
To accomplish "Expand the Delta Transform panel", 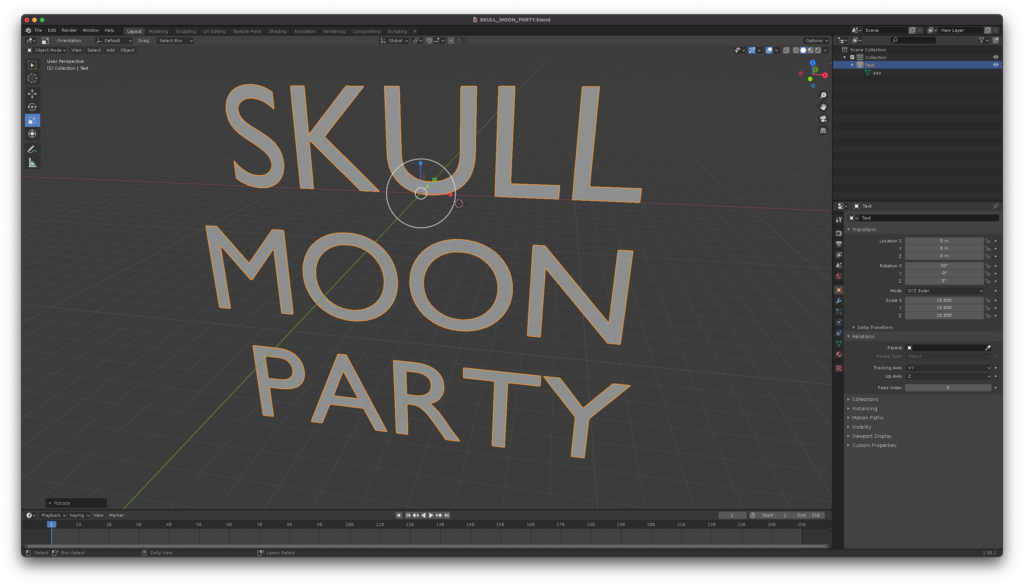I will pyautogui.click(x=872, y=327).
